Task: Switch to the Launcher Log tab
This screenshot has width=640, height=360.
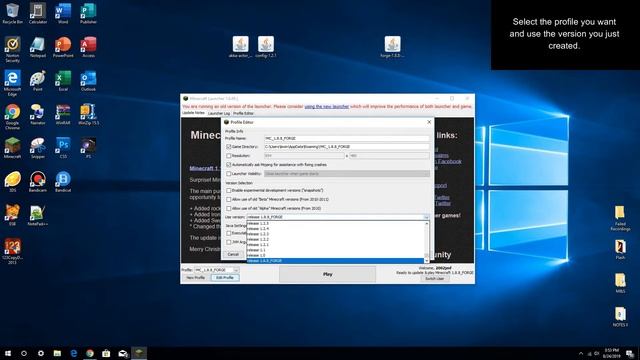Action: [x=219, y=113]
